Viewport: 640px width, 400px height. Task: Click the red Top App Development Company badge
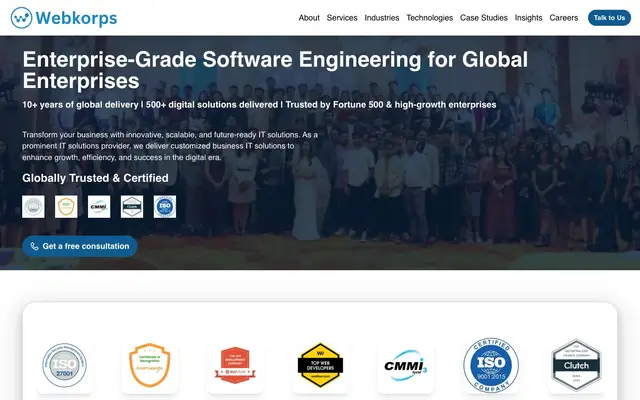pyautogui.click(x=235, y=365)
